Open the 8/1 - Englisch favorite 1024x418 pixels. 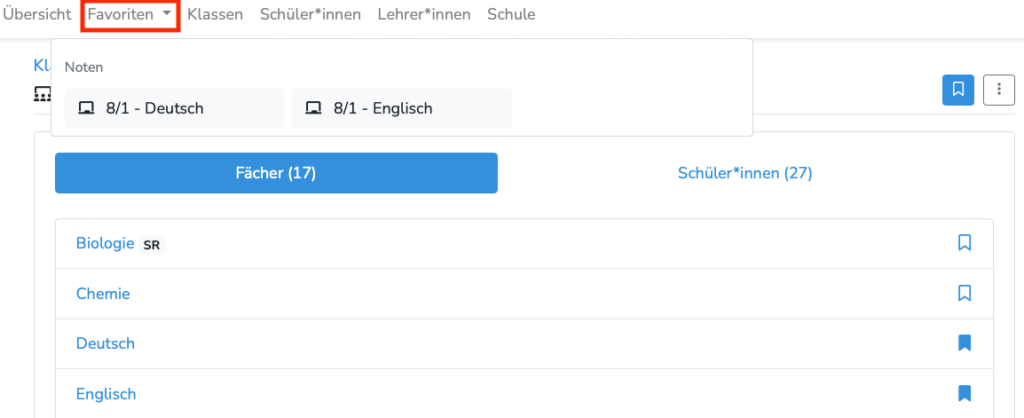coord(402,108)
